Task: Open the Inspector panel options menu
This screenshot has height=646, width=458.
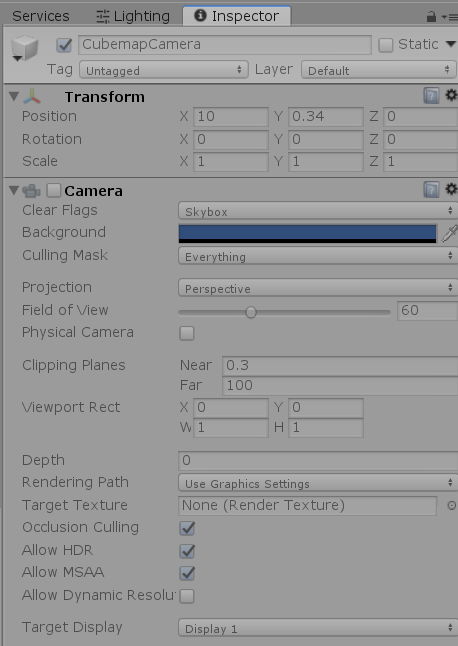Action: click(450, 17)
